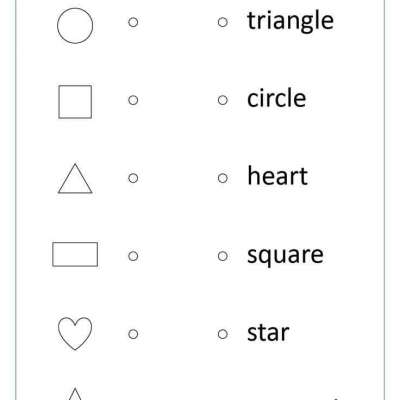Select the word circle

tap(276, 98)
